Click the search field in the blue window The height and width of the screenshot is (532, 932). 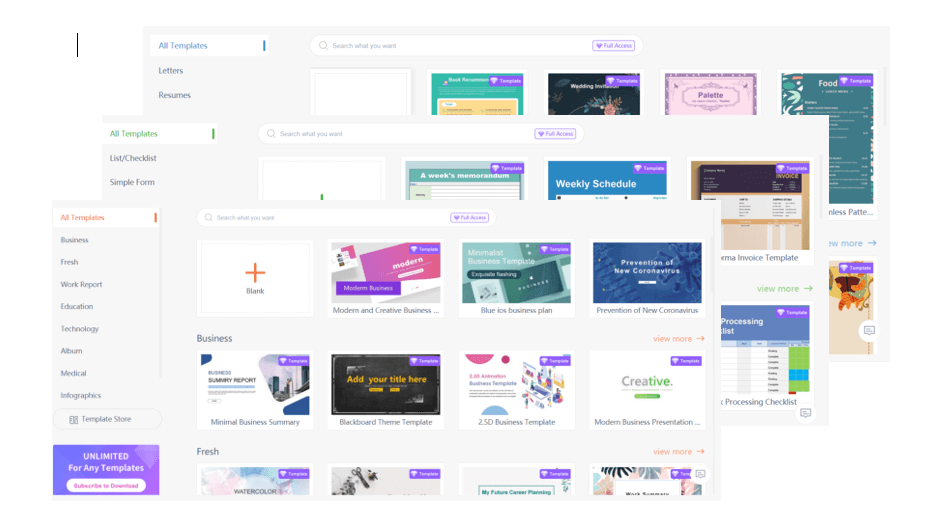(476, 46)
